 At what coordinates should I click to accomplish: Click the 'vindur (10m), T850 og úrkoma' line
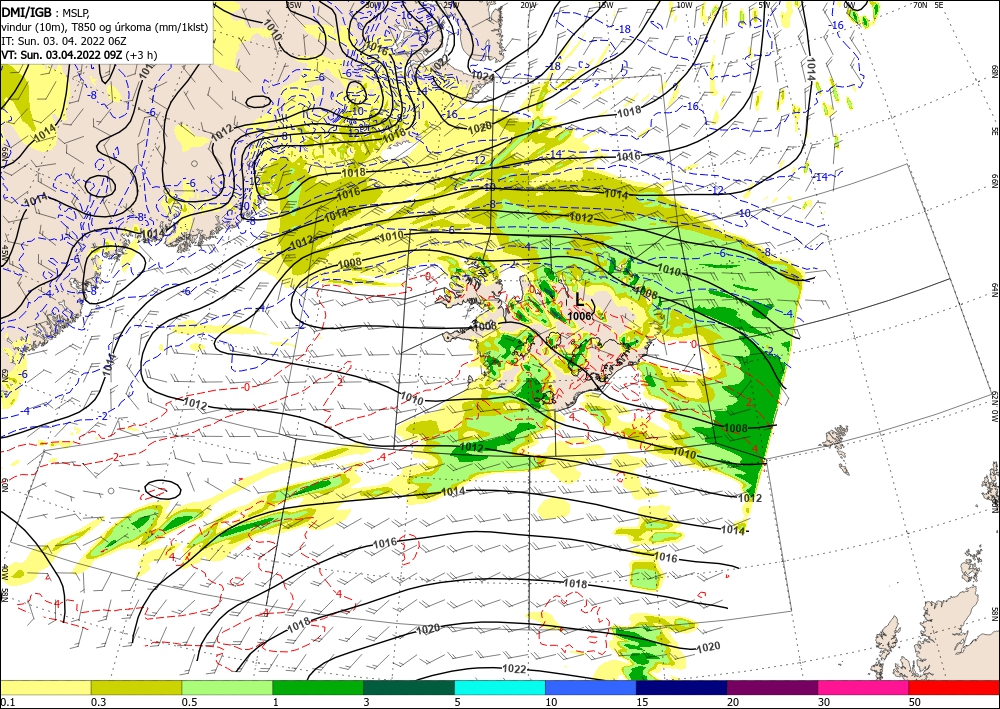pyautogui.click(x=104, y=27)
